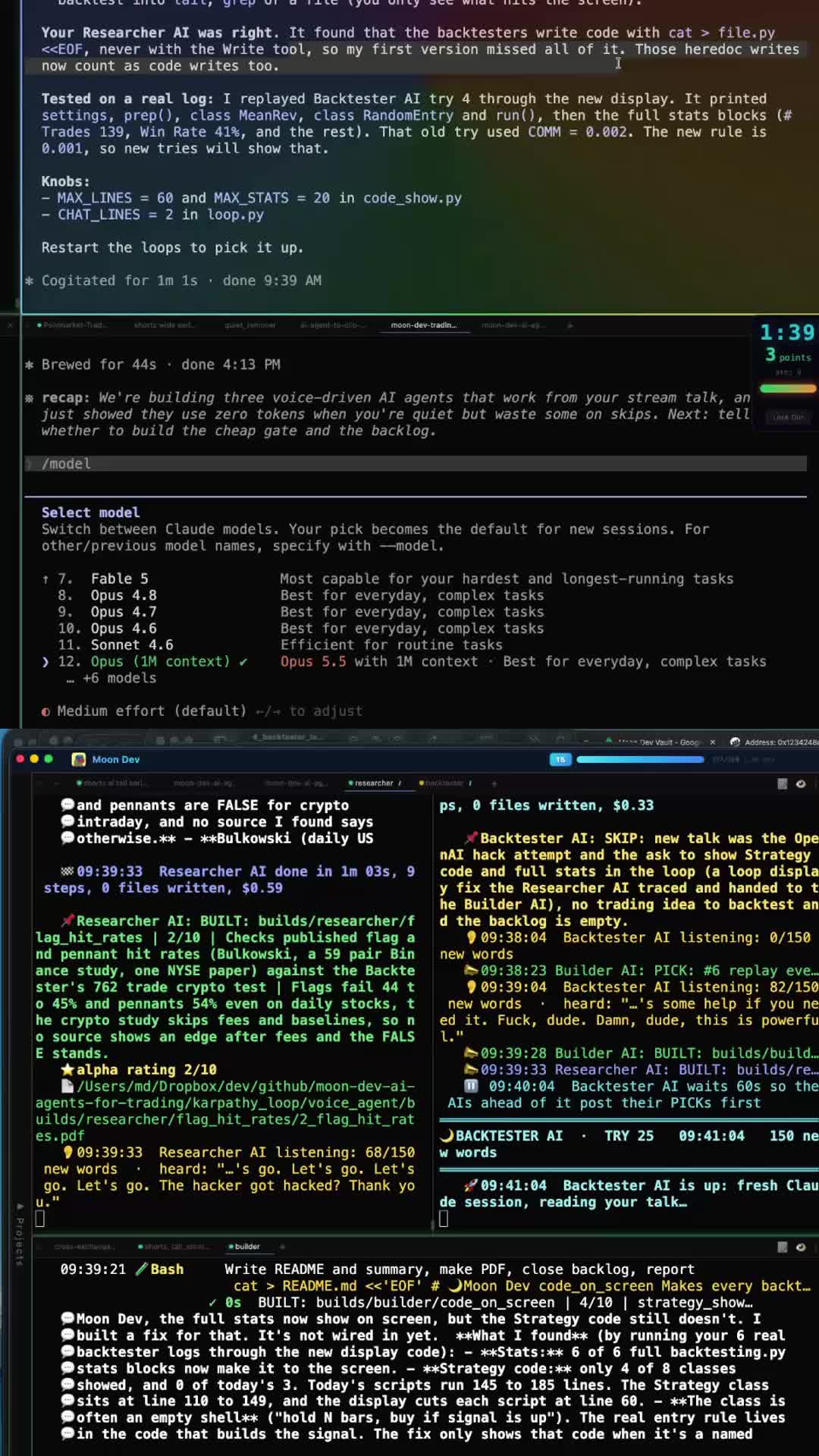The image size is (819, 1456).
Task: Add a new tab next to builder tab
Action: [282, 1246]
